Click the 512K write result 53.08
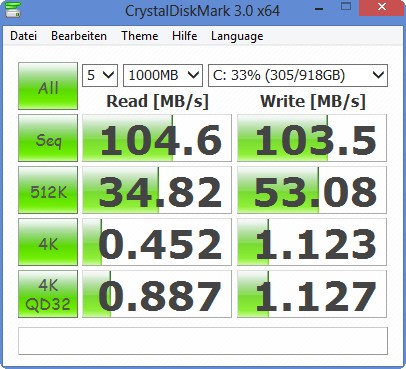 point(312,190)
